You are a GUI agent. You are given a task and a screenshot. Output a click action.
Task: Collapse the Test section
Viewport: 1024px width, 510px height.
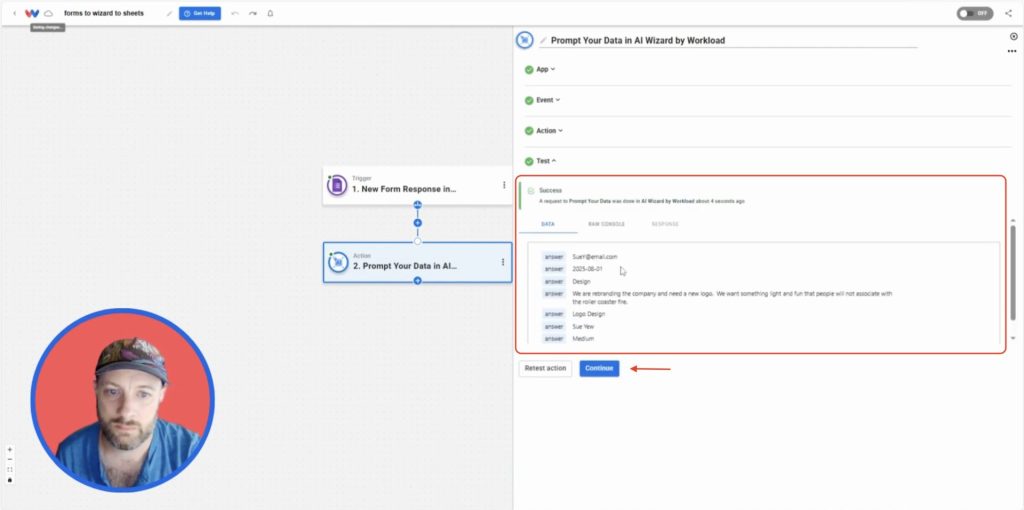pos(547,161)
